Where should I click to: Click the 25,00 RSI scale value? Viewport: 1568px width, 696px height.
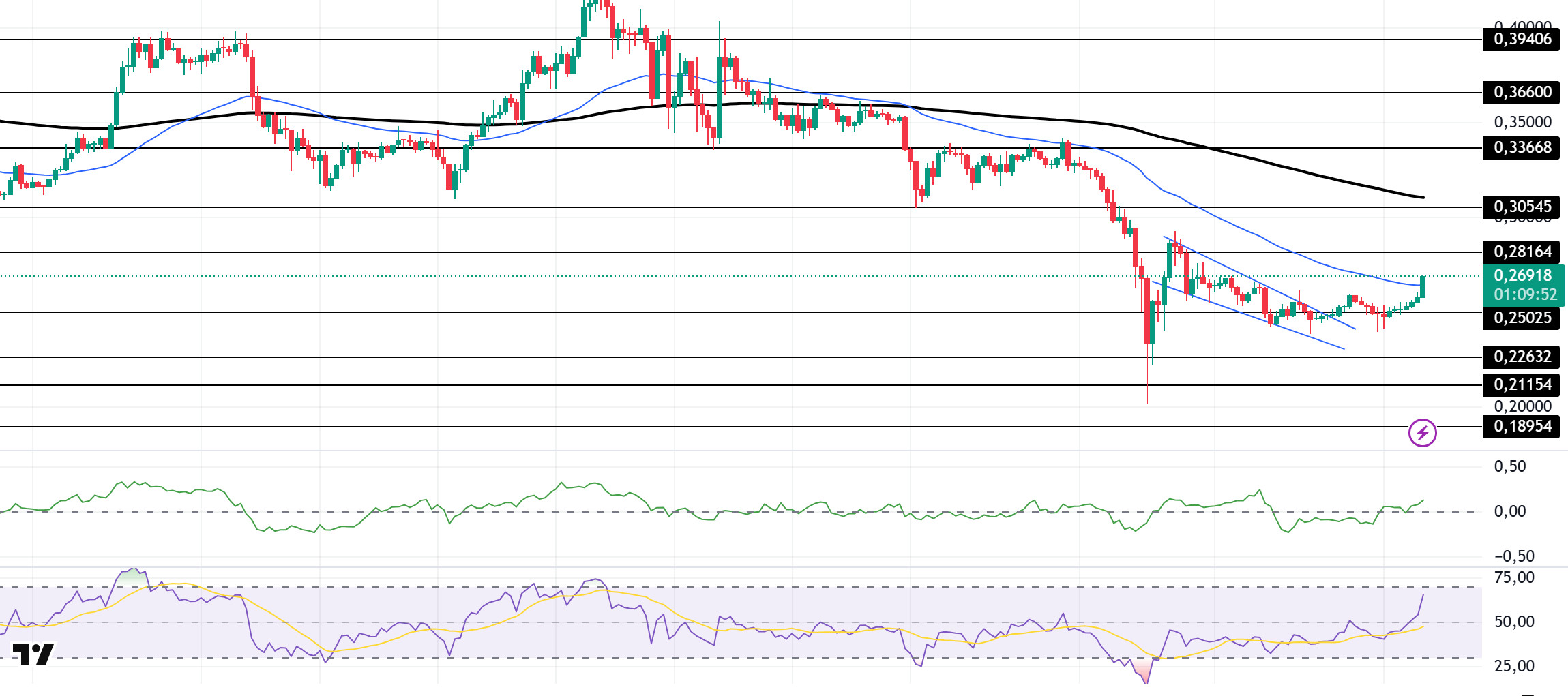coord(1513,666)
